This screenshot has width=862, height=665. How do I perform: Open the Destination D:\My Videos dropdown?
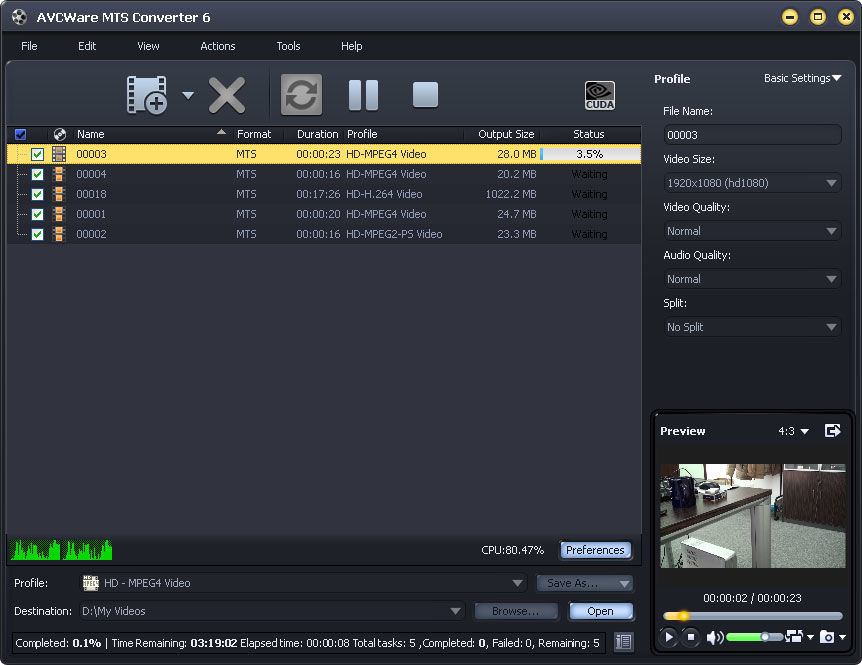click(272, 611)
